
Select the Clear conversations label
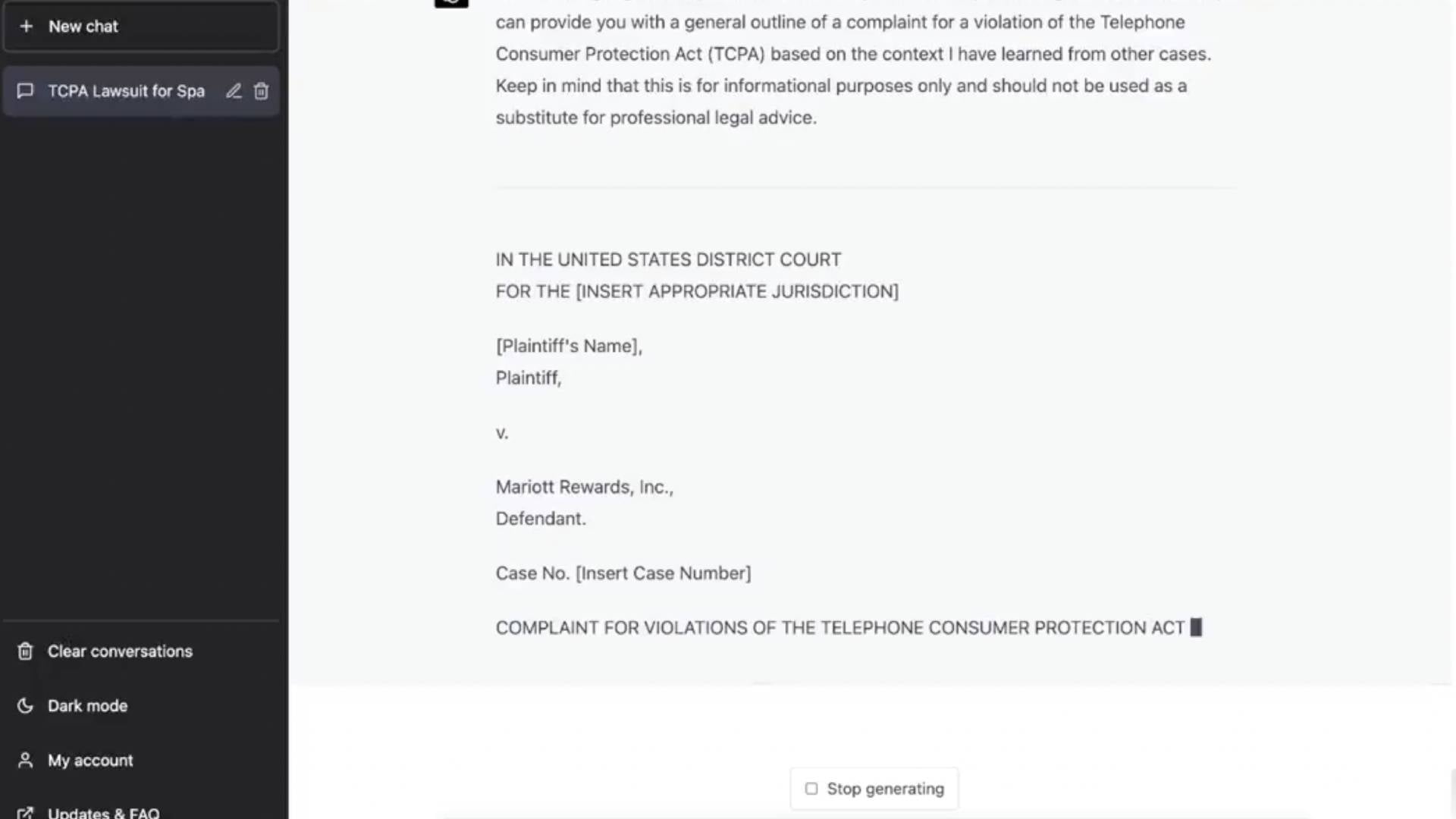(120, 651)
